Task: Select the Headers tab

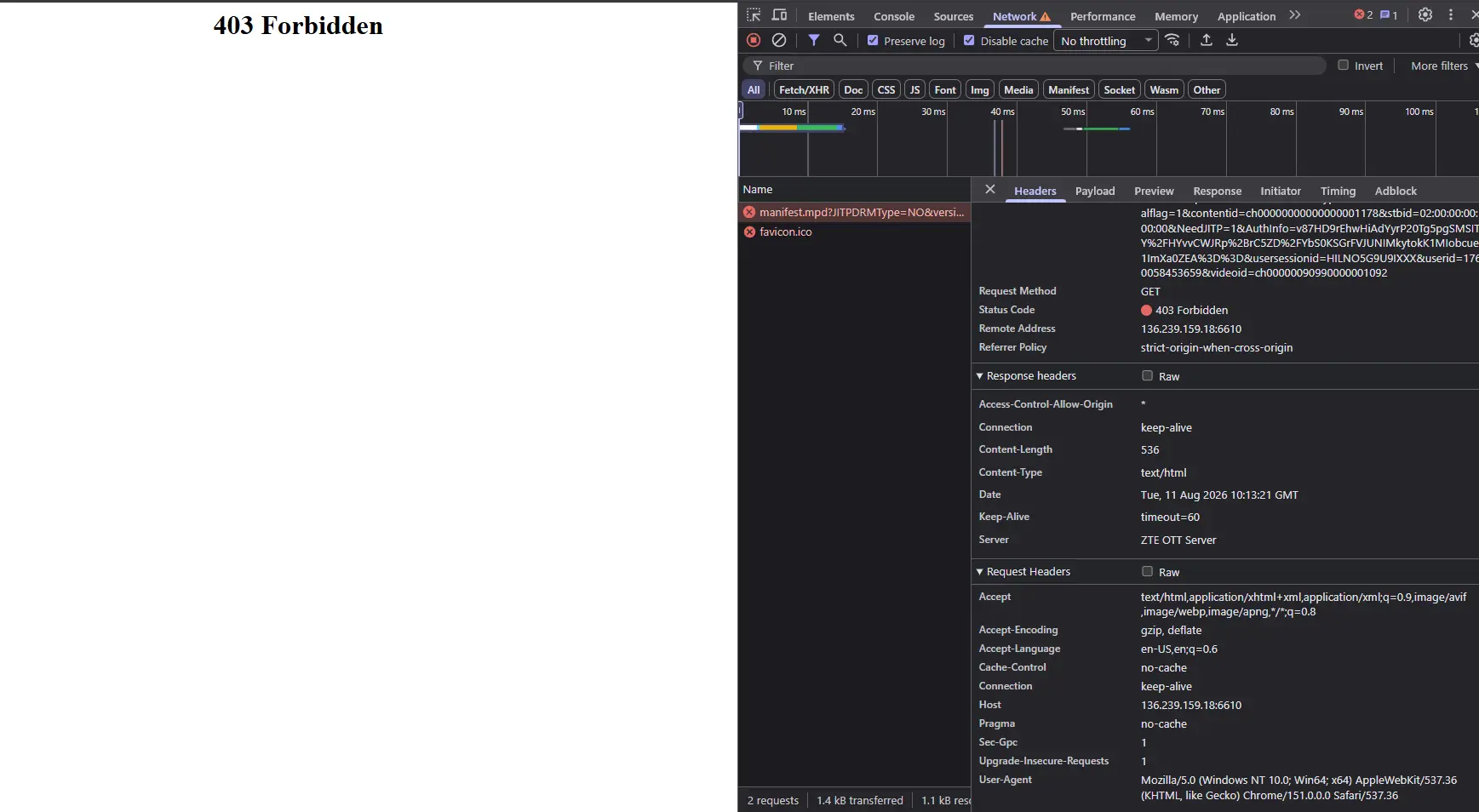Action: point(1035,191)
